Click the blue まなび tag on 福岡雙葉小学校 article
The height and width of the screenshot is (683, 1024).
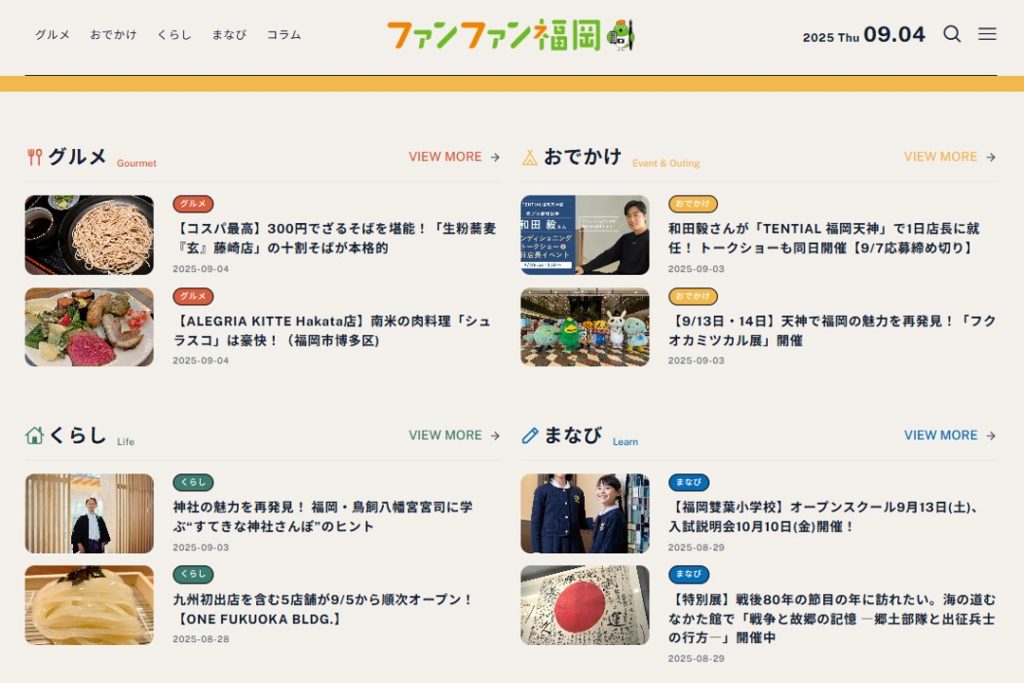(688, 482)
